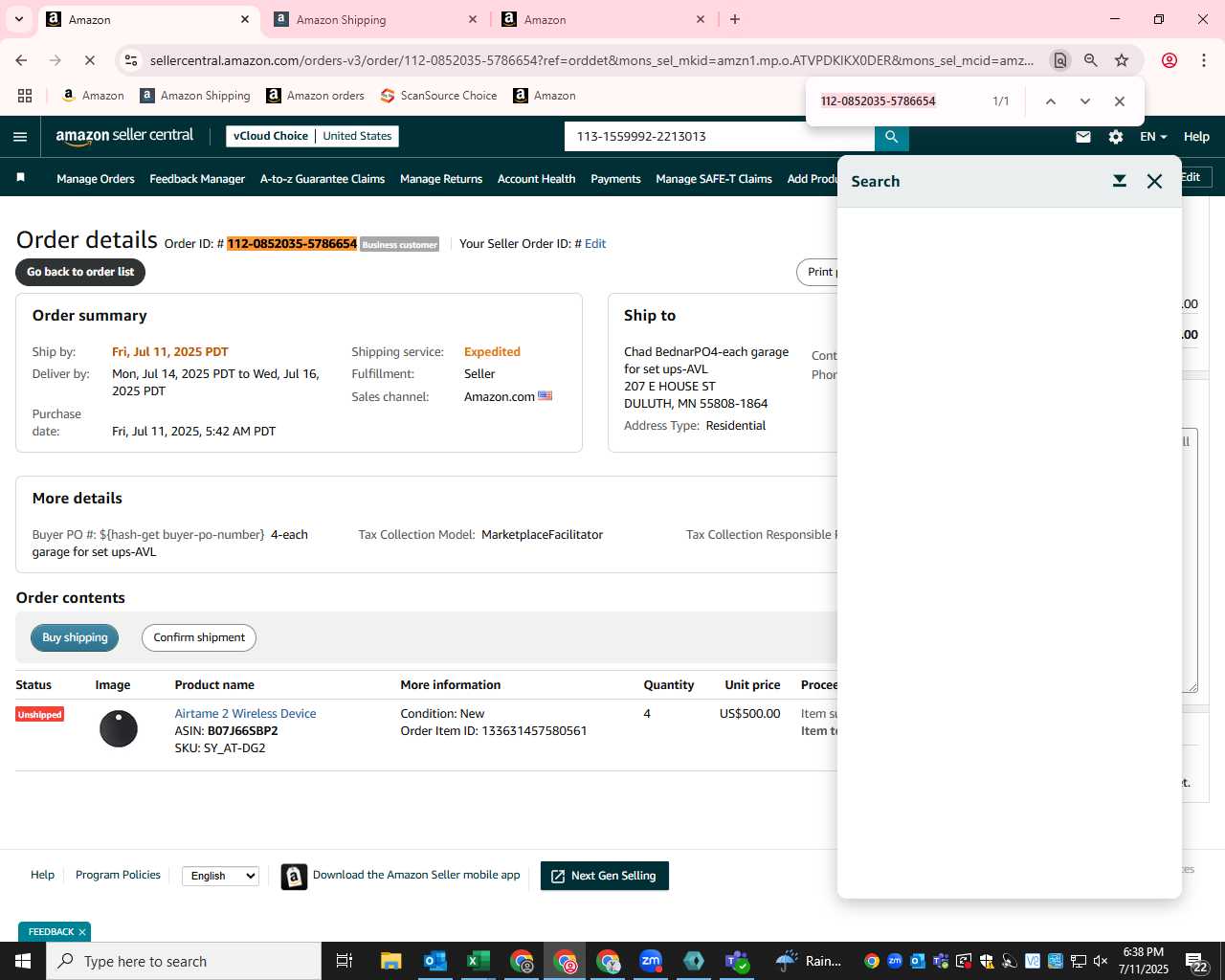Screen dimensions: 1225x980
Task: Open Task View on the taskbar
Action: (x=345, y=961)
